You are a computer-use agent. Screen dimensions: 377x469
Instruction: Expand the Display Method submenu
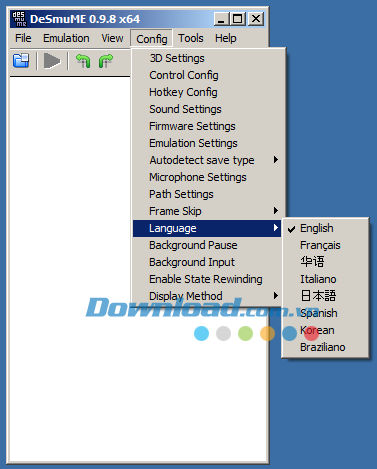(x=207, y=296)
